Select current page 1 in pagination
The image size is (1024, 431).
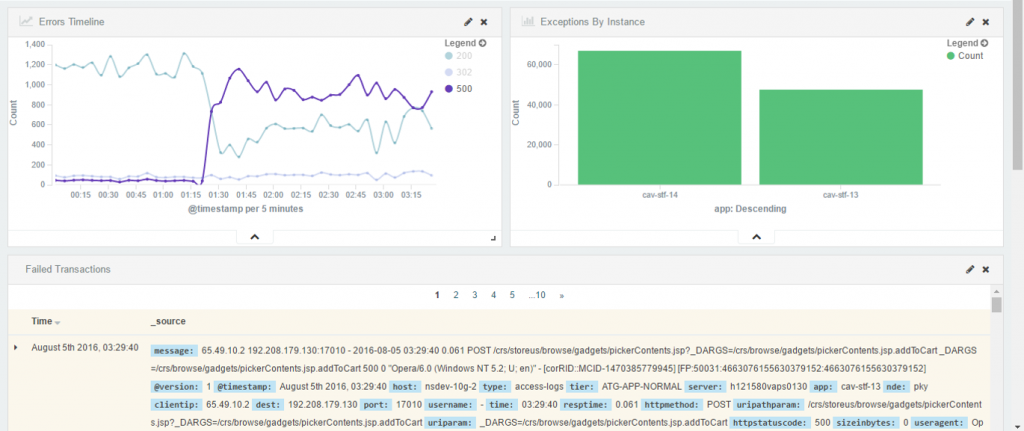[x=437, y=295]
